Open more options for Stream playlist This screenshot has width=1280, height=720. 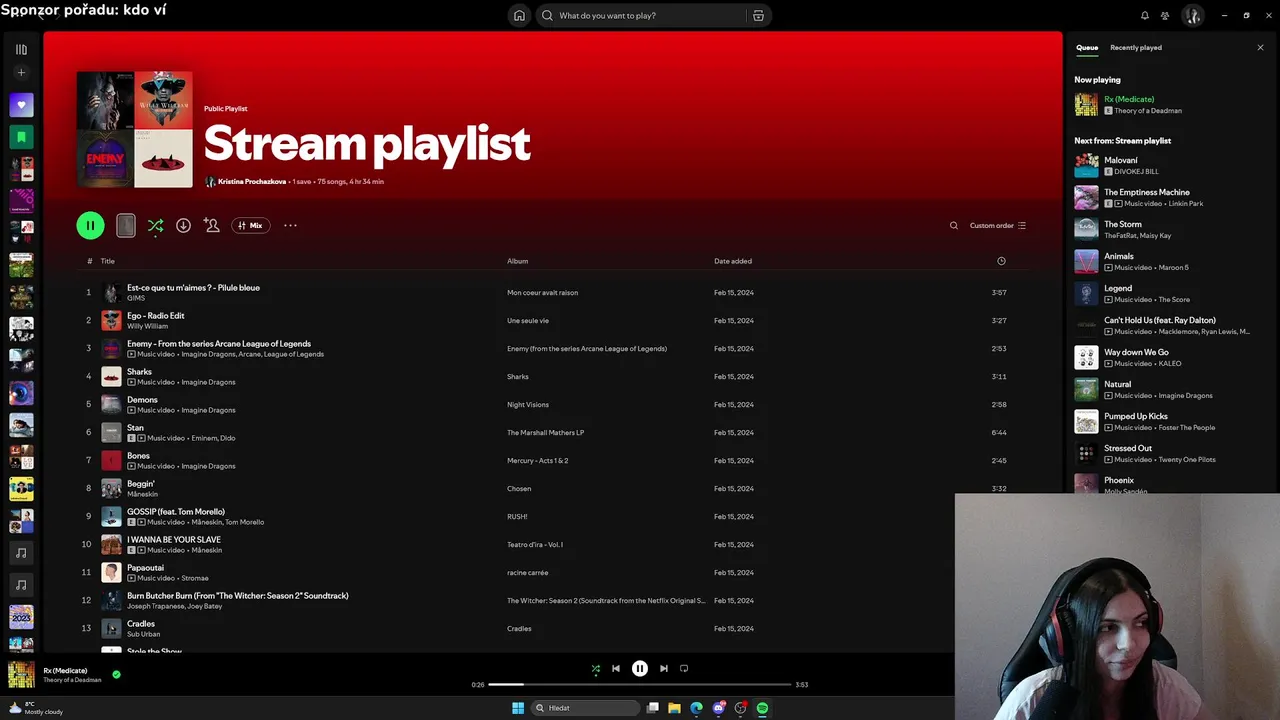290,226
